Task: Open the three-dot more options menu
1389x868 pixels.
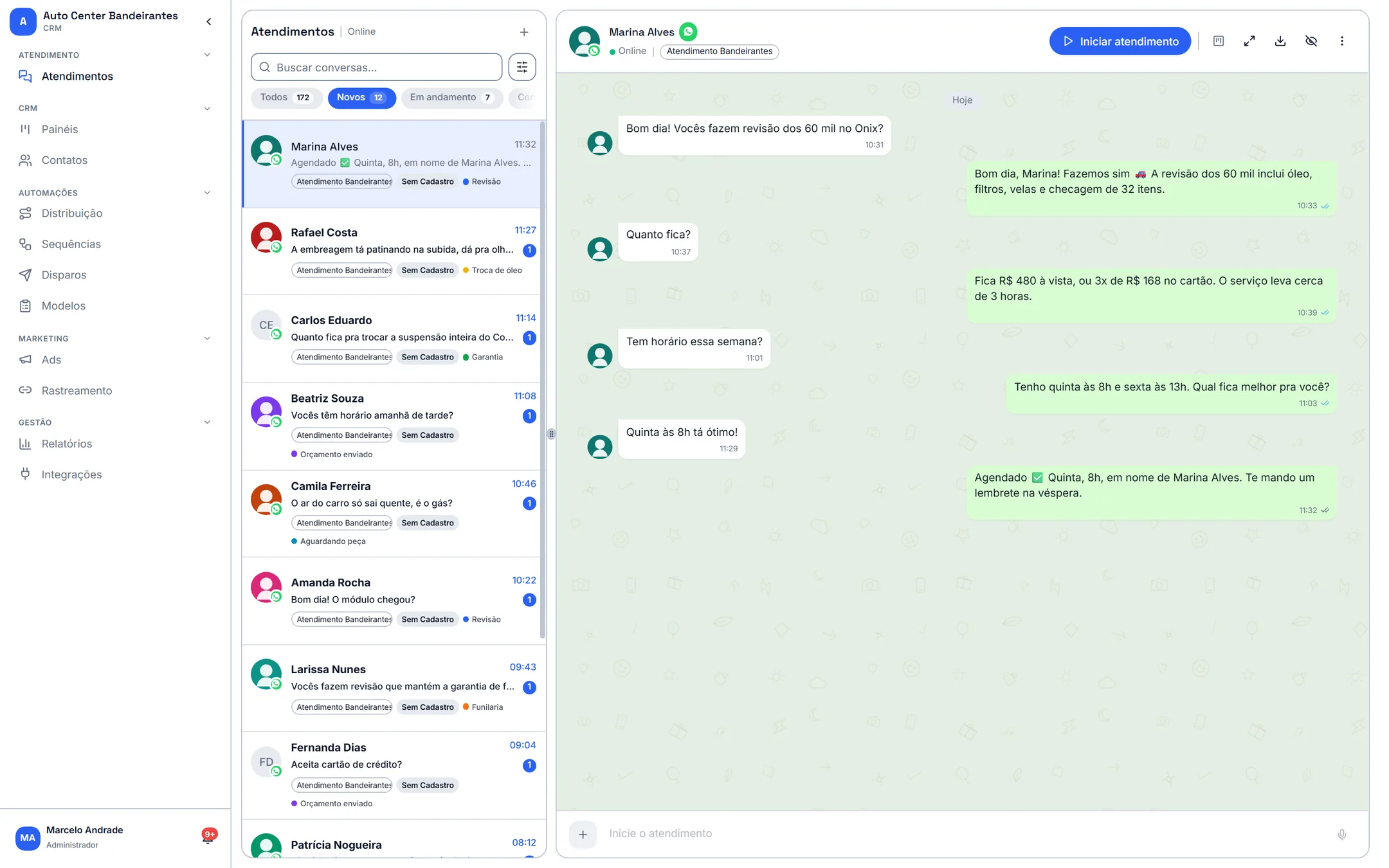Action: [x=1342, y=41]
